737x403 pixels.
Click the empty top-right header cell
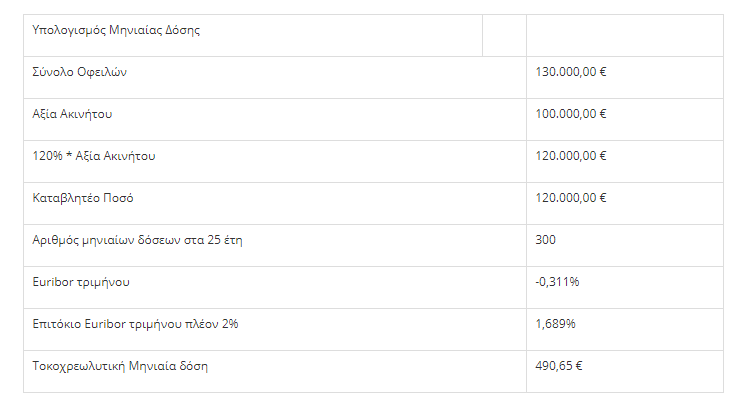623,35
